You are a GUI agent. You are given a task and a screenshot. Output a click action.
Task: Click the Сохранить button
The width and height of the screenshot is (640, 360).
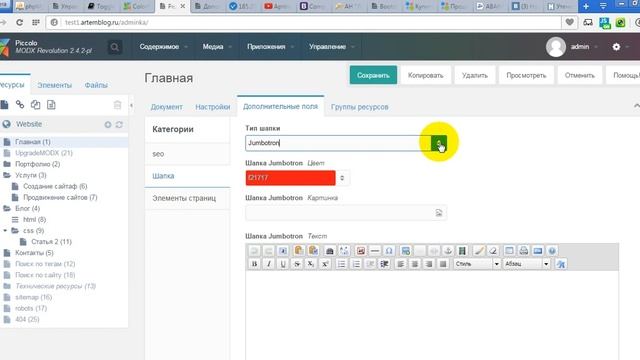(373, 75)
